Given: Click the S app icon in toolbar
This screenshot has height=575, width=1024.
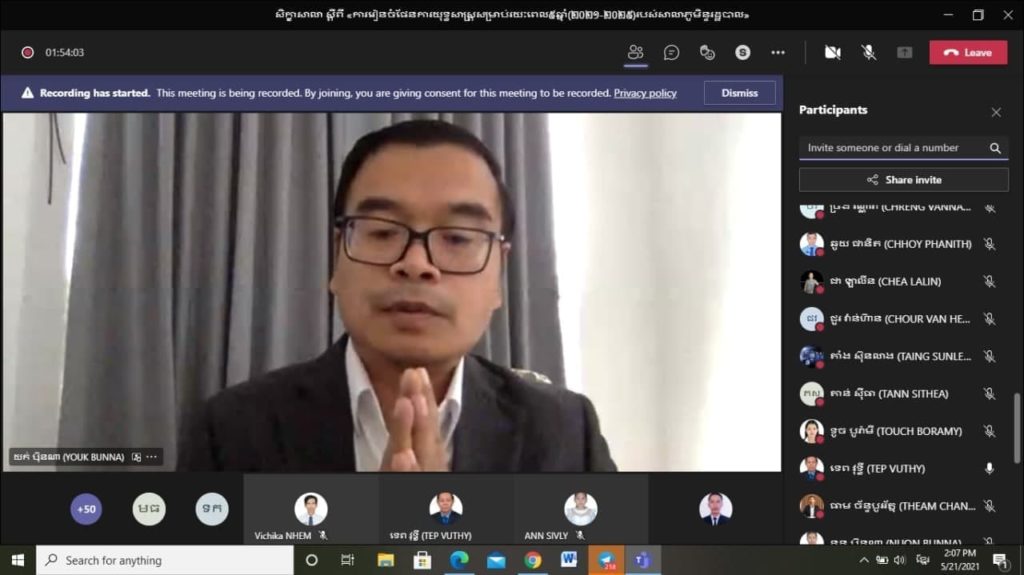Looking at the screenshot, I should coord(743,52).
